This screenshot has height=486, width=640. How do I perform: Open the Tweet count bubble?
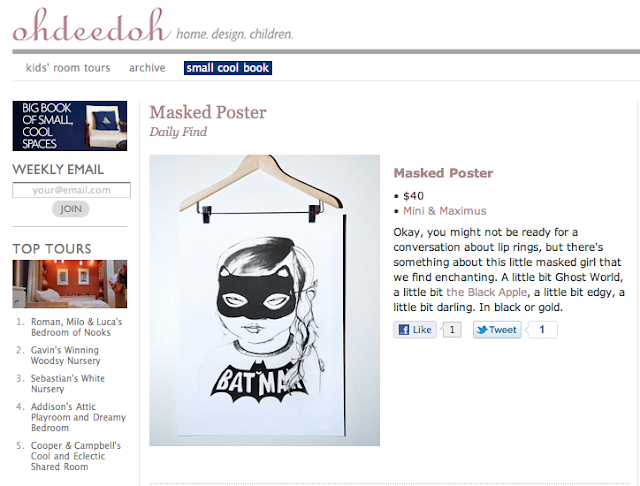tap(542, 330)
